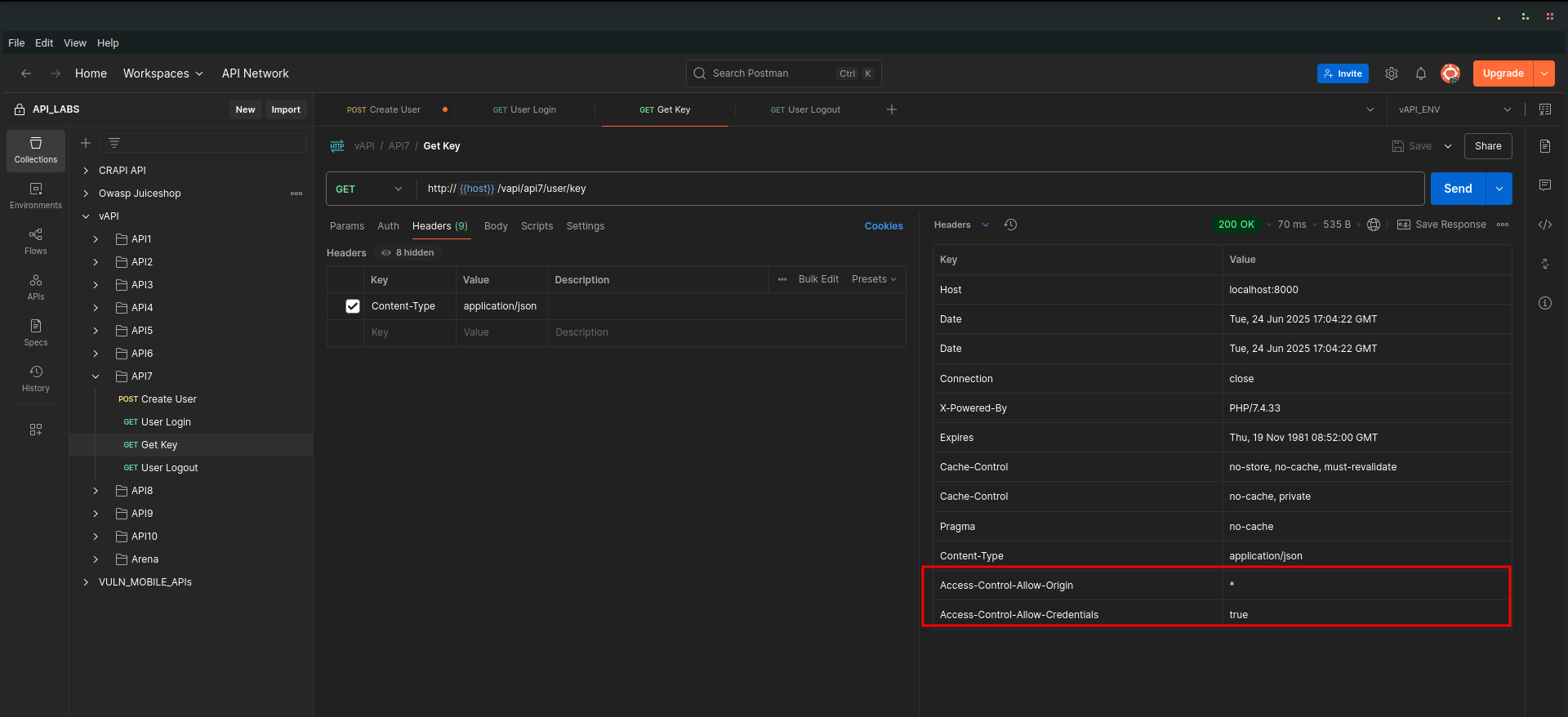Switch to the GET User Login tab
The height and width of the screenshot is (717, 1568).
tap(524, 109)
